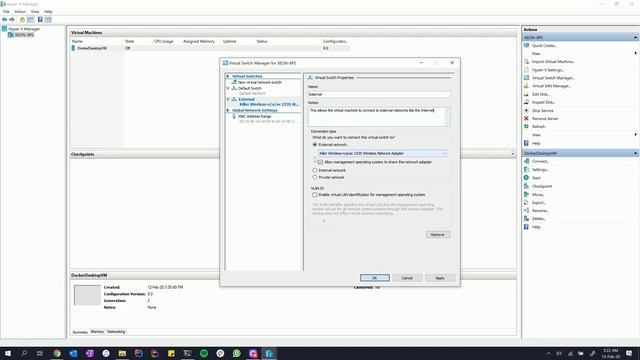The image size is (640, 360).
Task: Click the taskbar clock
Action: pyautogui.click(x=611, y=353)
